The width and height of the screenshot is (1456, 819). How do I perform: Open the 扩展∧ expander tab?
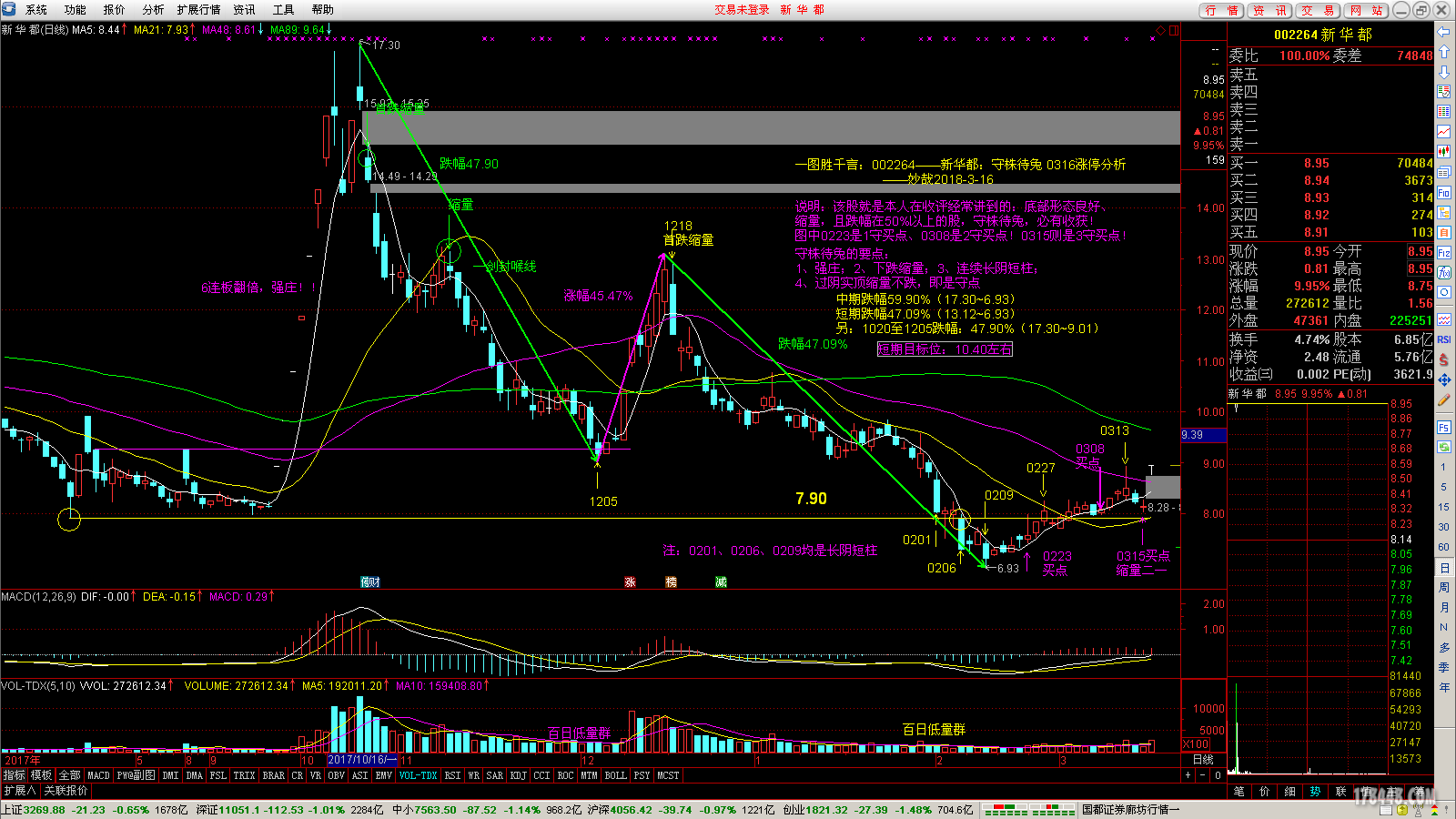(x=19, y=791)
